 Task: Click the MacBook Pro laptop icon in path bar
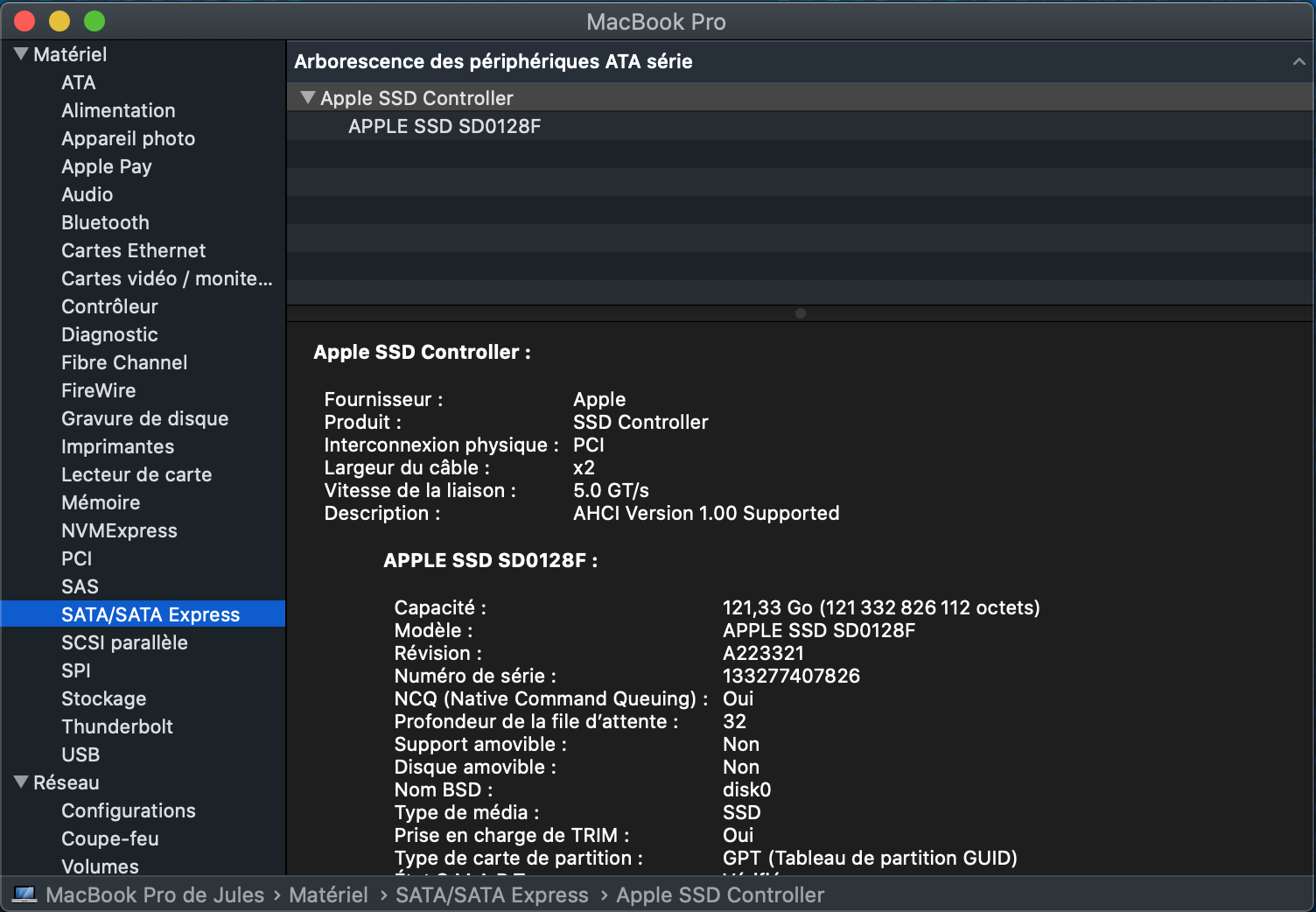[24, 894]
